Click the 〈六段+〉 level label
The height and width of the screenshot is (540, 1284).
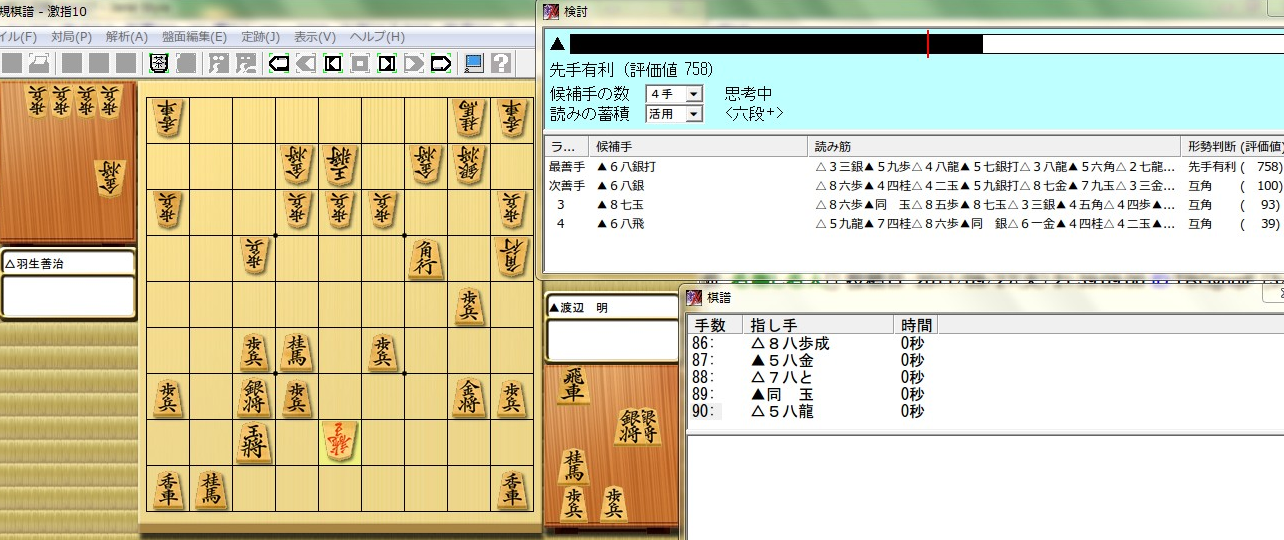click(754, 114)
